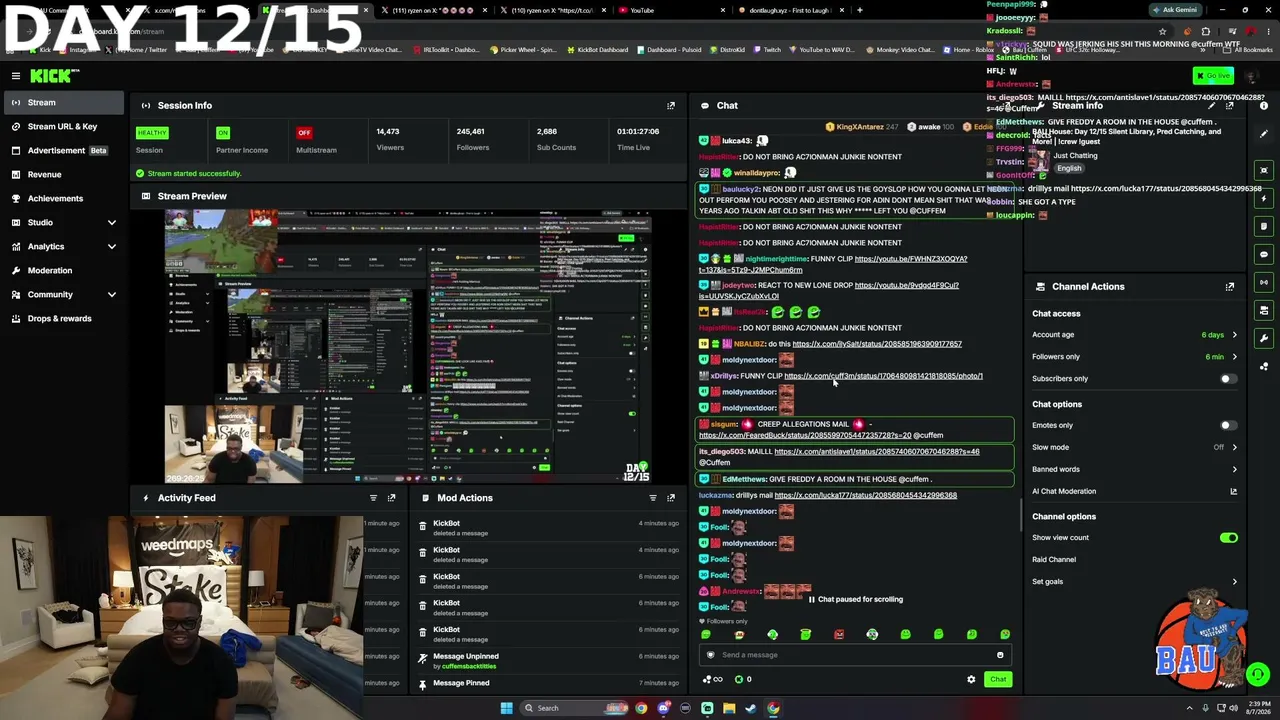Open Account age options chevron

[x=1234, y=335]
